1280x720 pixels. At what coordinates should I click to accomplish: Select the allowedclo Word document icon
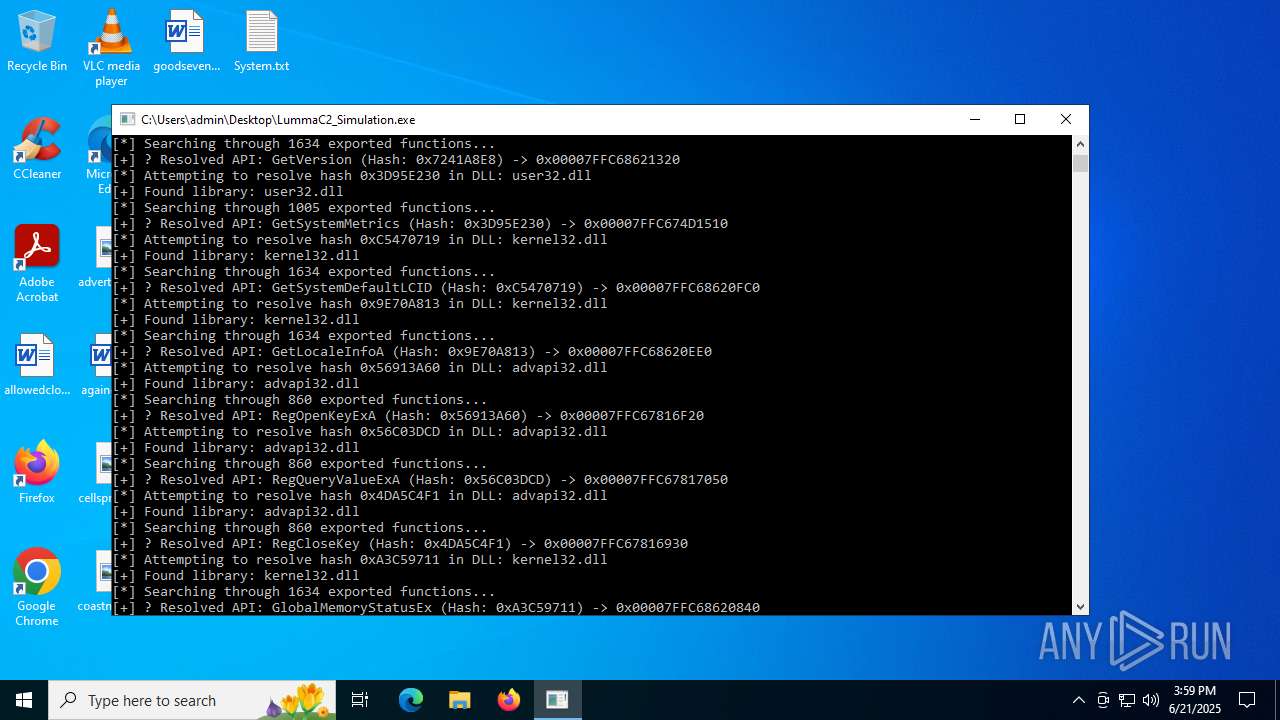(x=37, y=366)
